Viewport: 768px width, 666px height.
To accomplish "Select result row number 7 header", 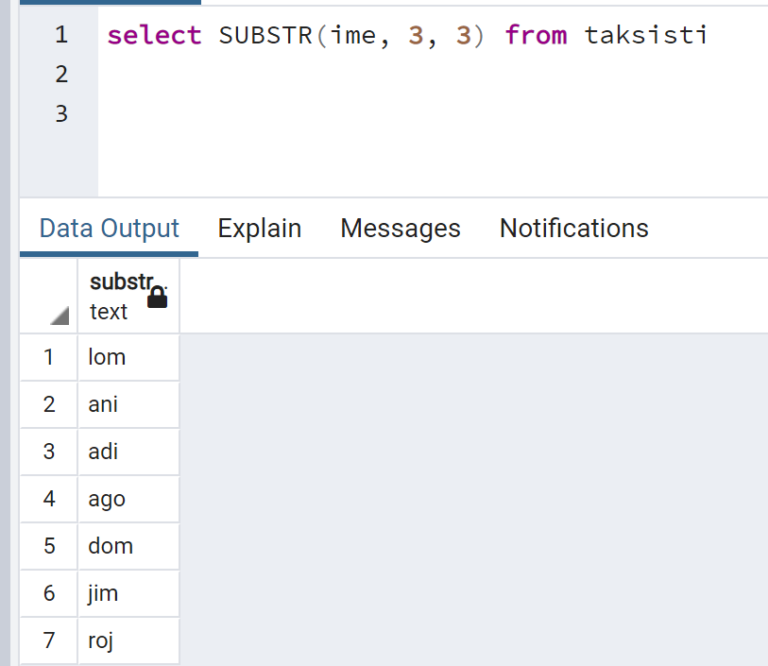I will tap(48, 641).
